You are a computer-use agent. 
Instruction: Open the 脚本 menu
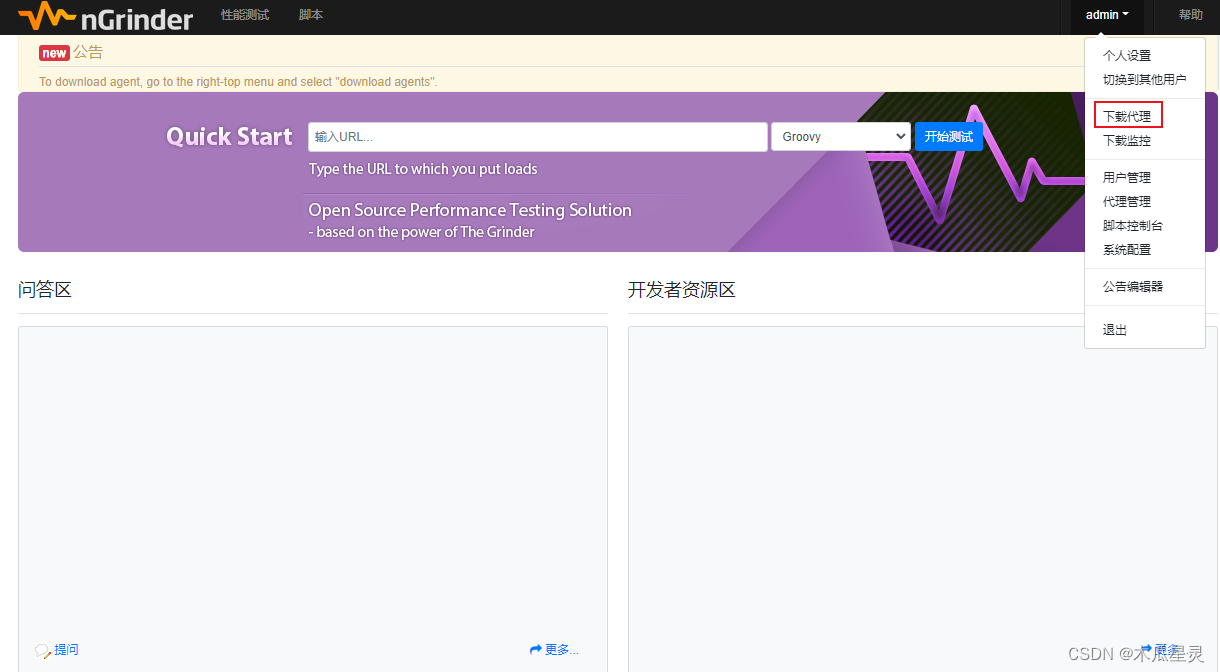coord(310,15)
